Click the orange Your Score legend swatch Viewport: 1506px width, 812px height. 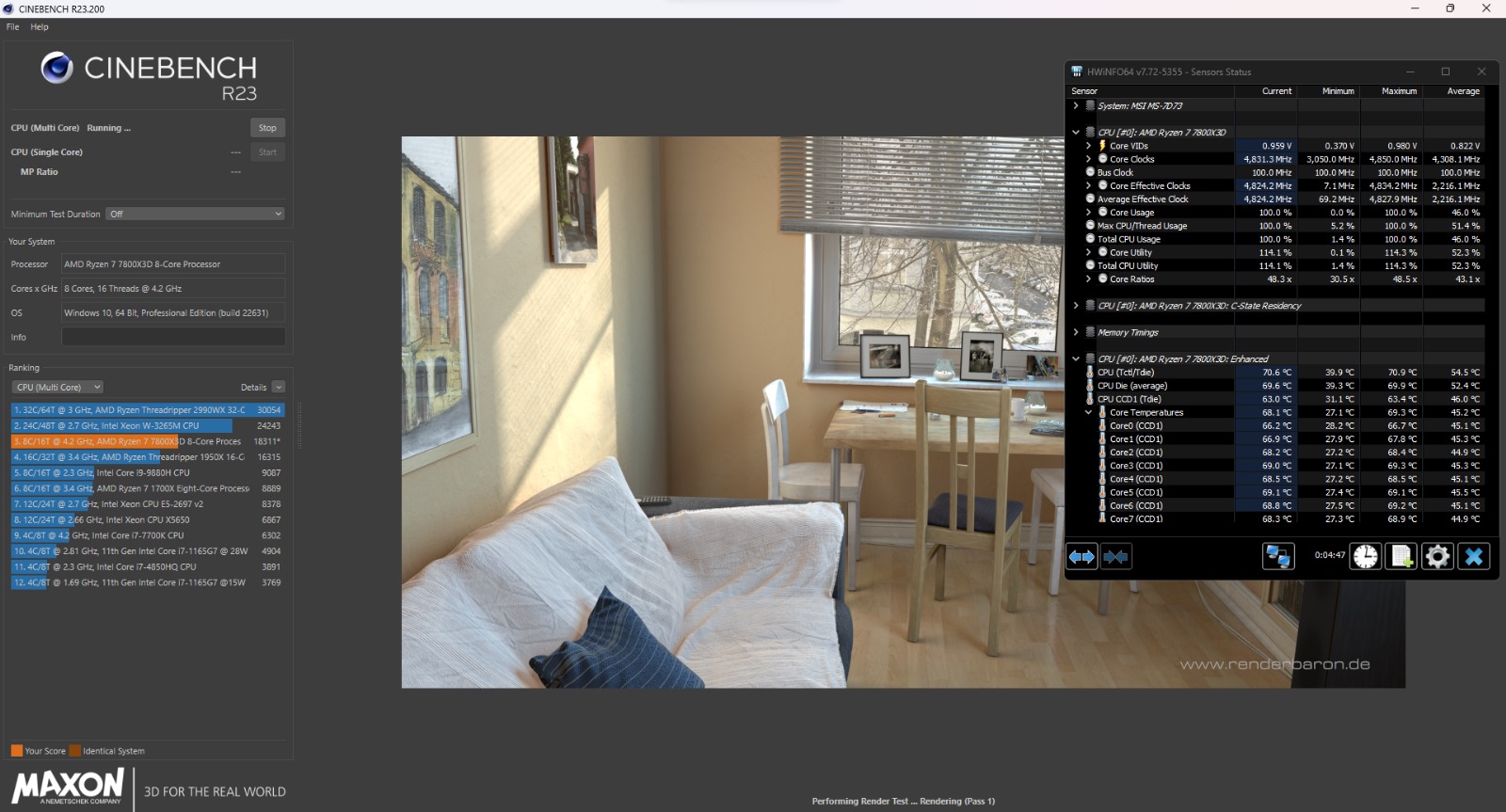[16, 751]
